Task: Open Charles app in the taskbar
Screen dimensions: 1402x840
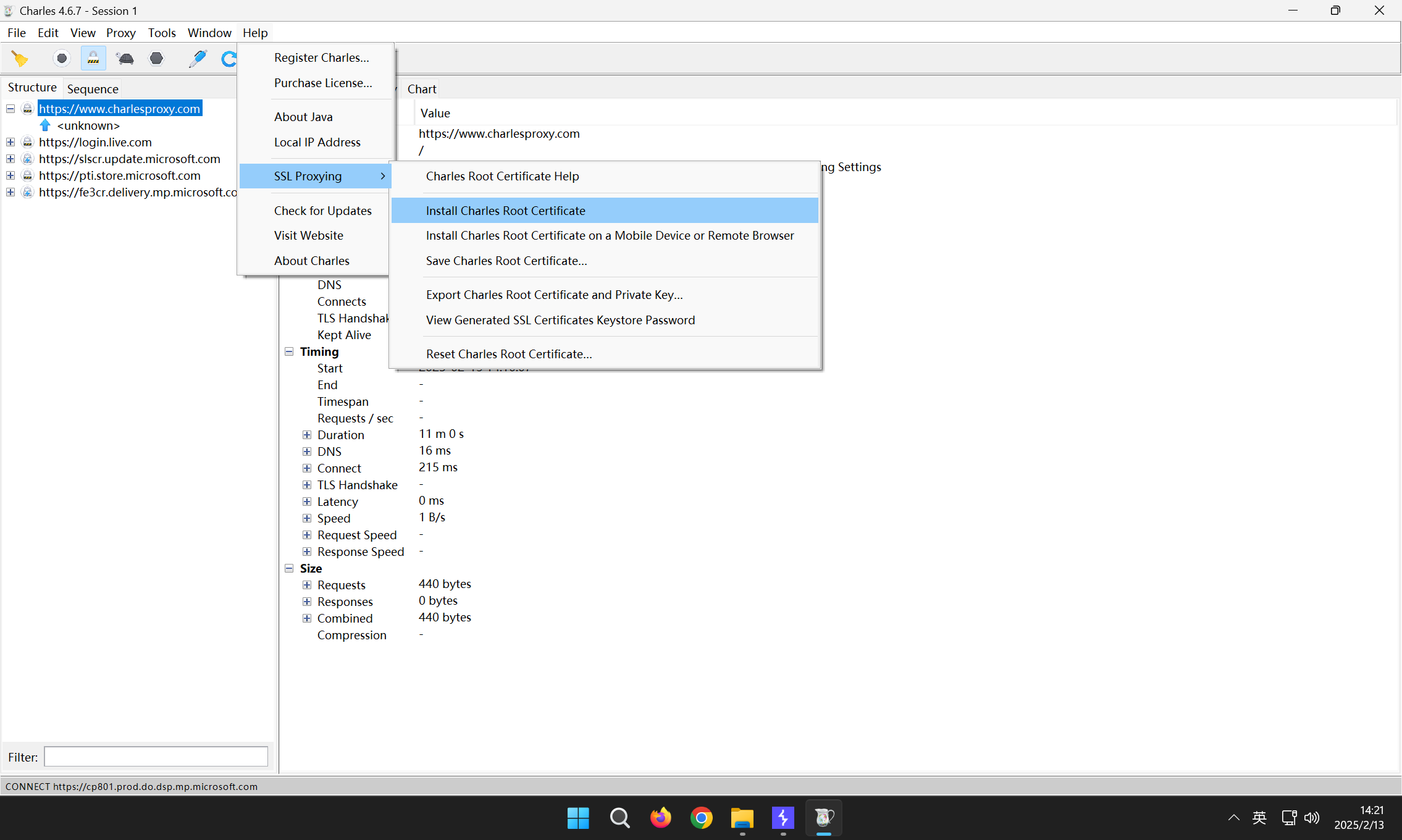Action: (824, 818)
